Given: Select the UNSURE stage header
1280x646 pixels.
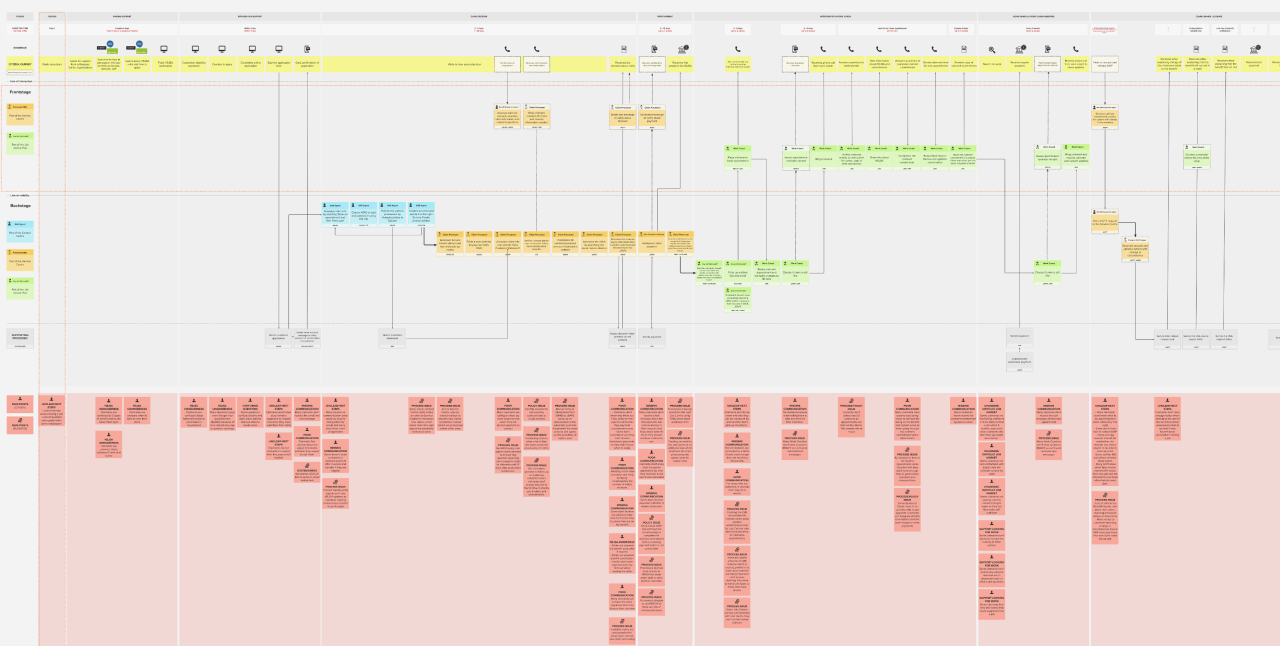Looking at the screenshot, I should pyautogui.click(x=52, y=17).
